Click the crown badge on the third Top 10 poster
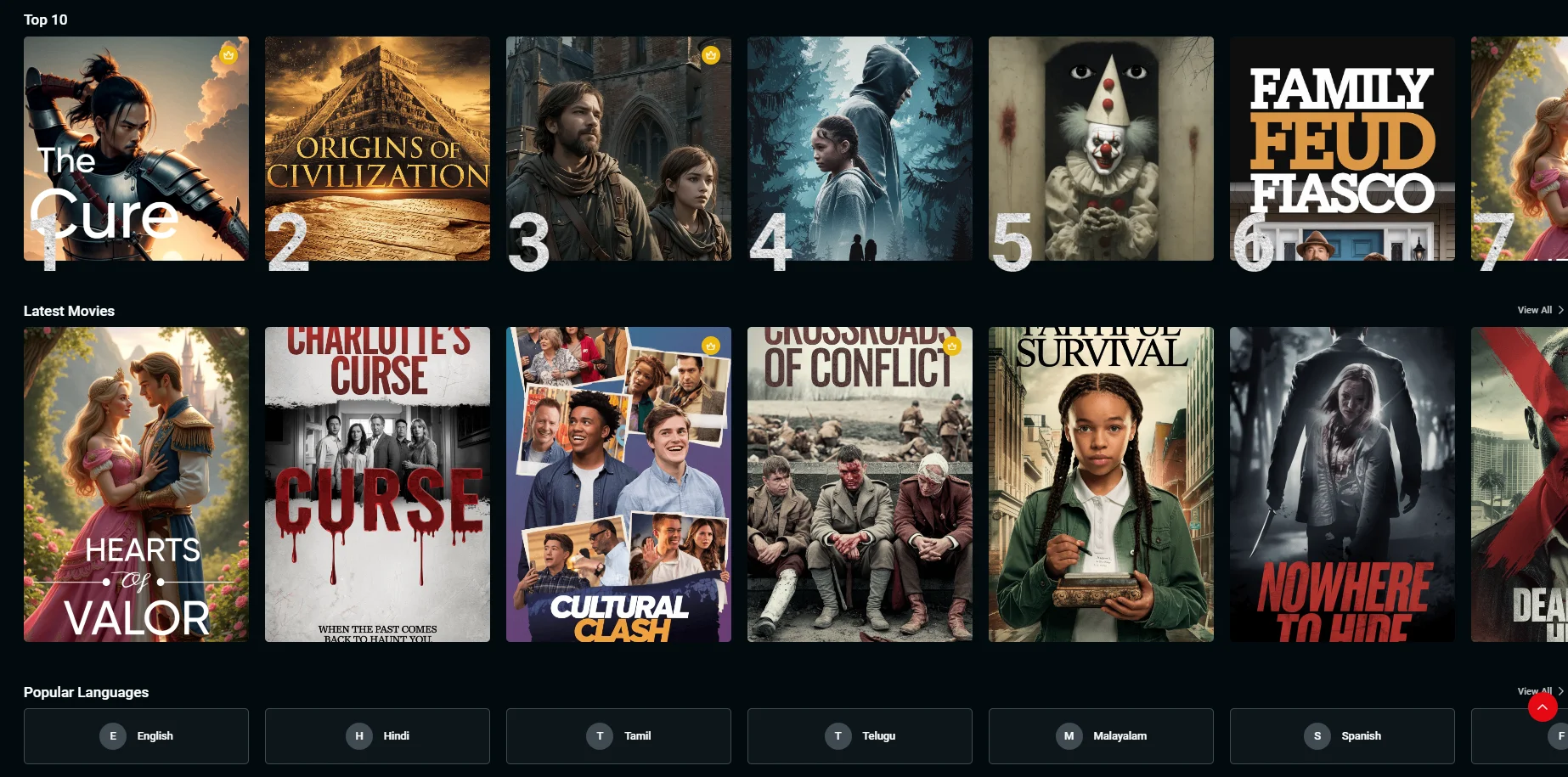 [711, 55]
